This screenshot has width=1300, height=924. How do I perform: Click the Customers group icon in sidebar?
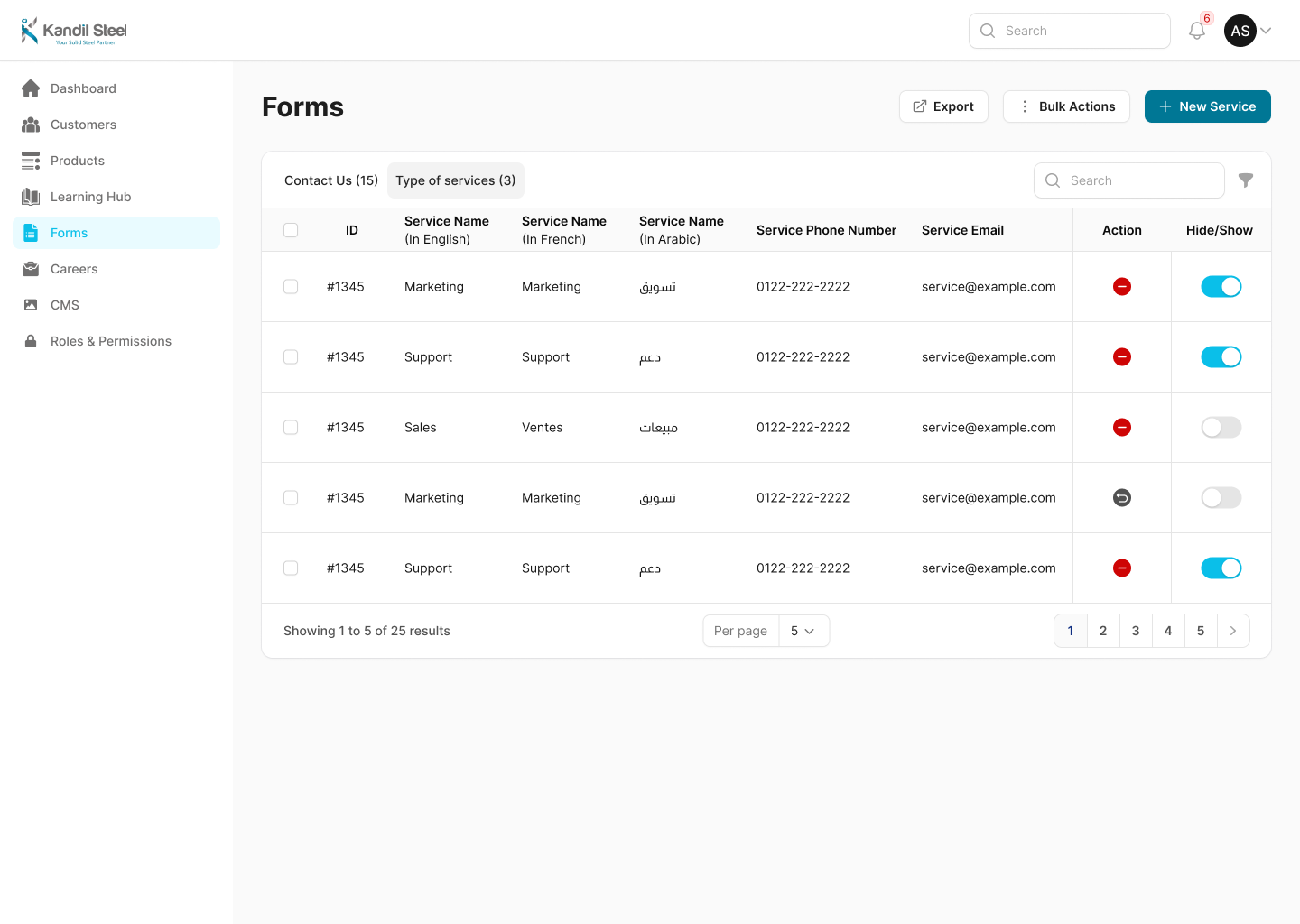coord(31,125)
